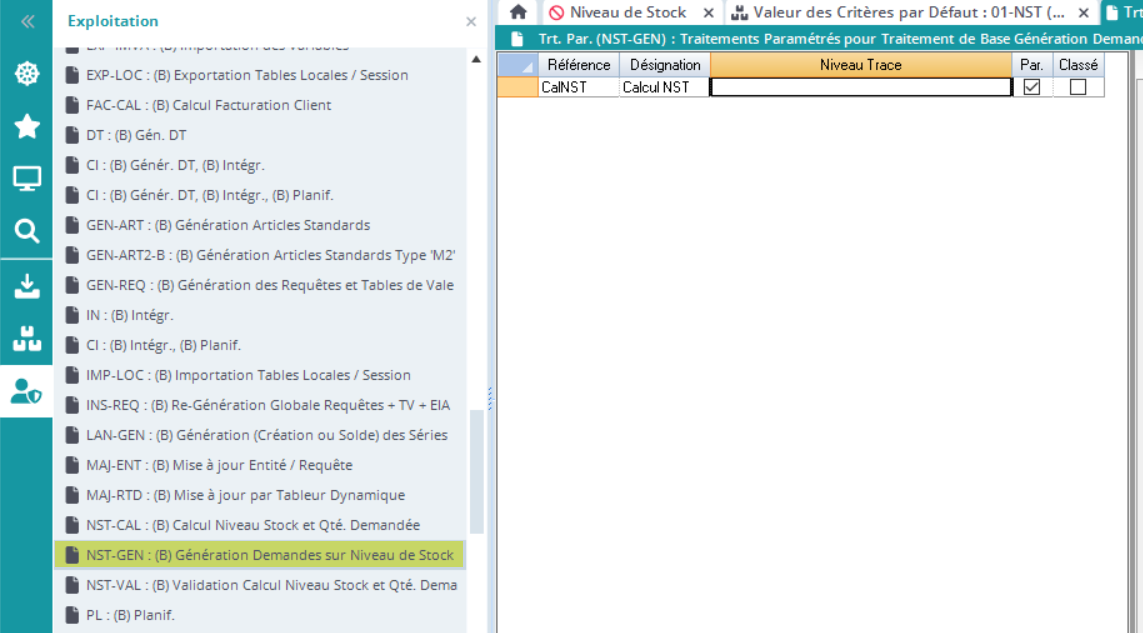Switch to Valeur des Critères par Défaut tab
This screenshot has width=1143, height=633.
click(908, 13)
